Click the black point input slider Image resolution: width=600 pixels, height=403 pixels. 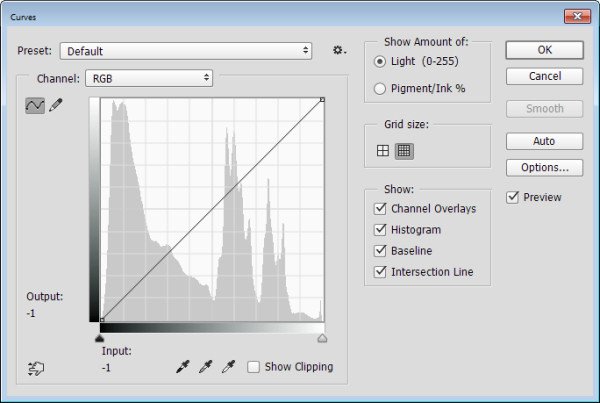pyautogui.click(x=99, y=338)
